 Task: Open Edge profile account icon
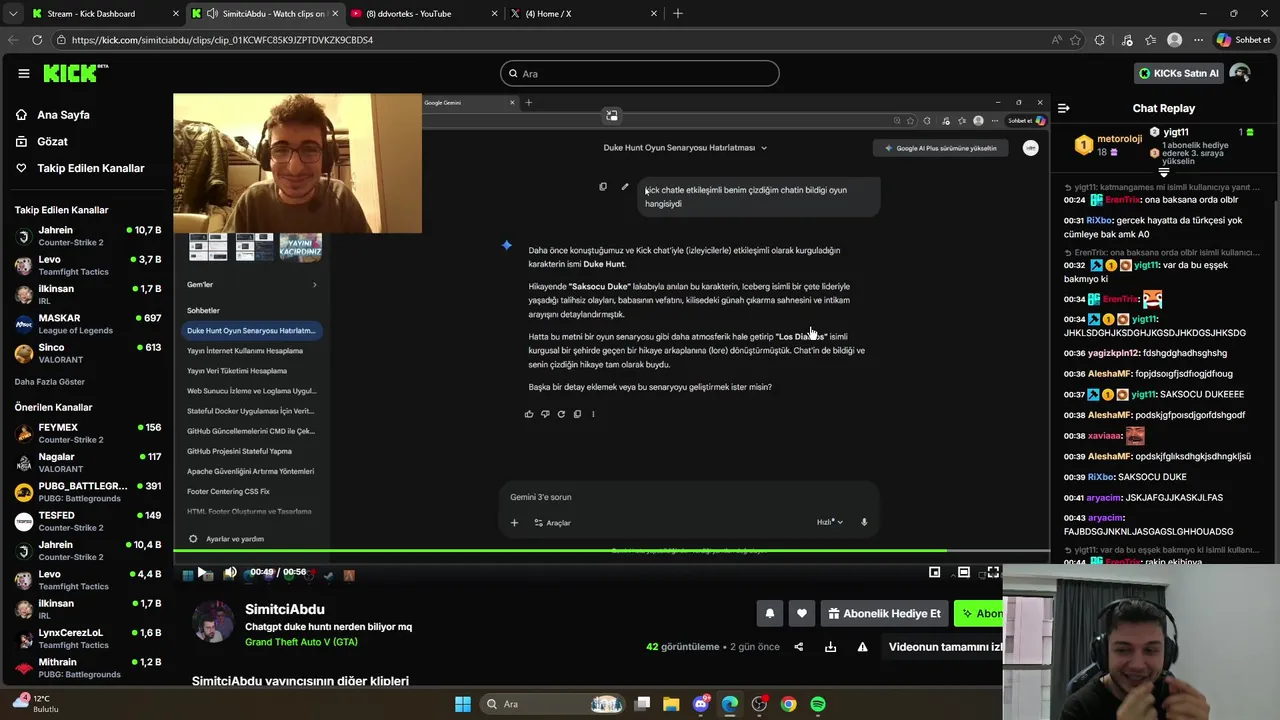[x=1175, y=40]
